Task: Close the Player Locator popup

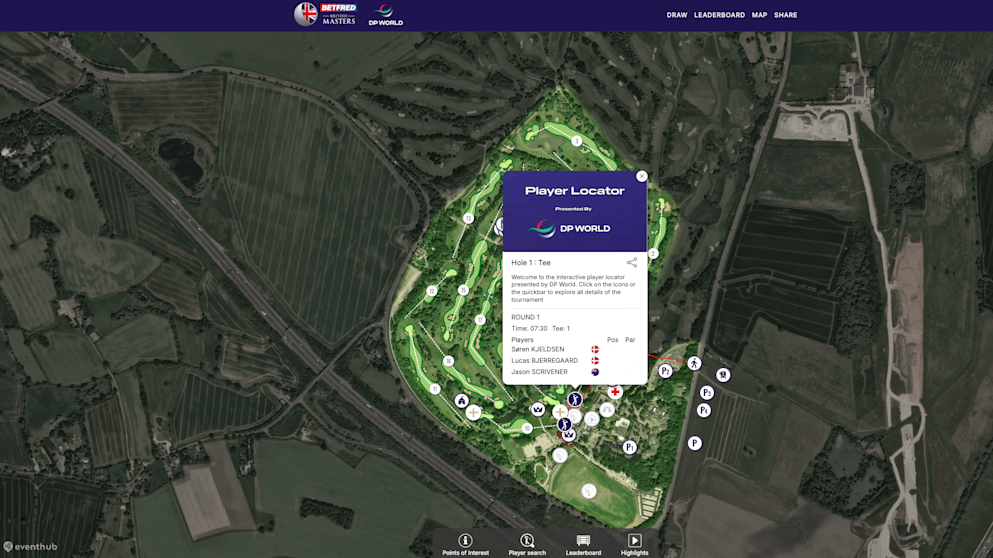Action: [x=642, y=176]
